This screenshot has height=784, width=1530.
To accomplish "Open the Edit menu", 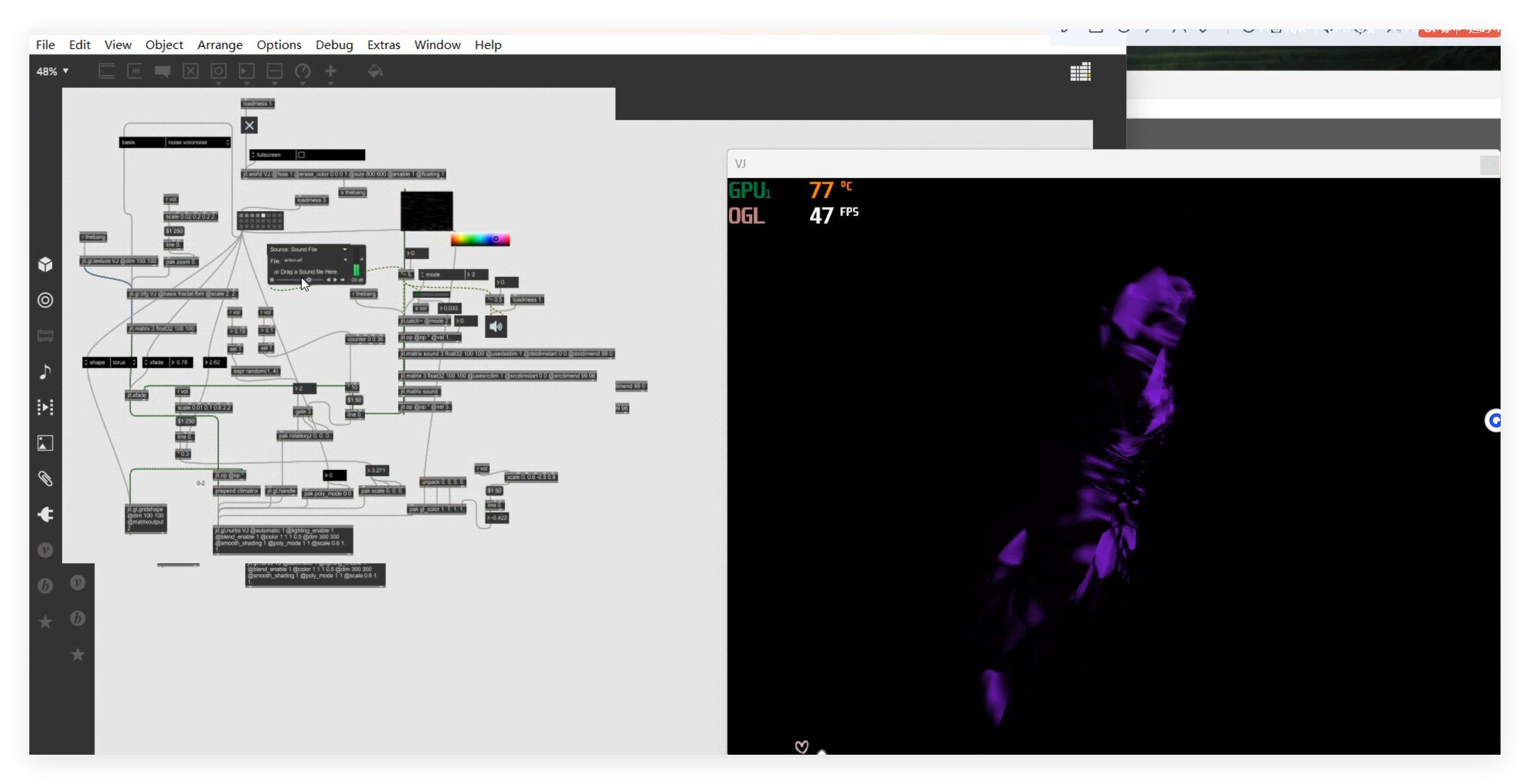I will coord(80,45).
